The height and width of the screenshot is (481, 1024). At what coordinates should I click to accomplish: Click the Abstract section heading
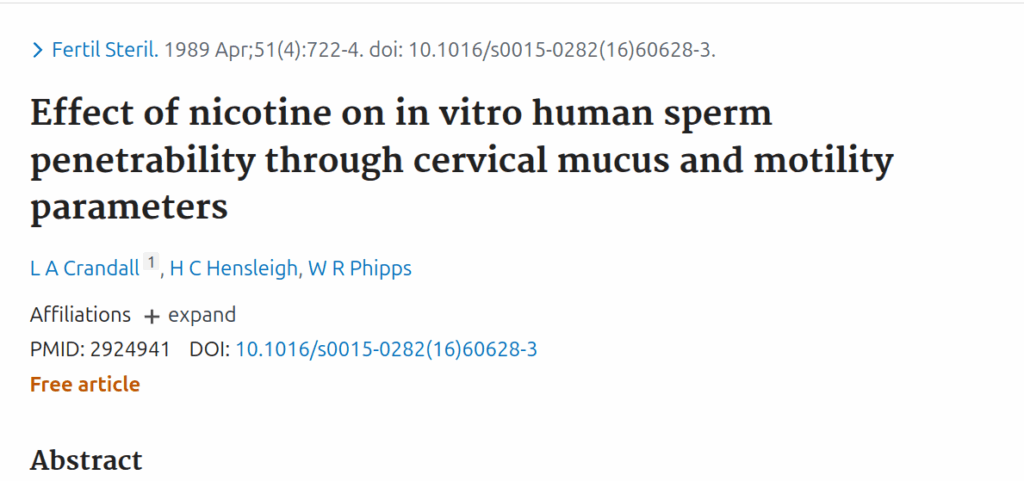coord(86,460)
